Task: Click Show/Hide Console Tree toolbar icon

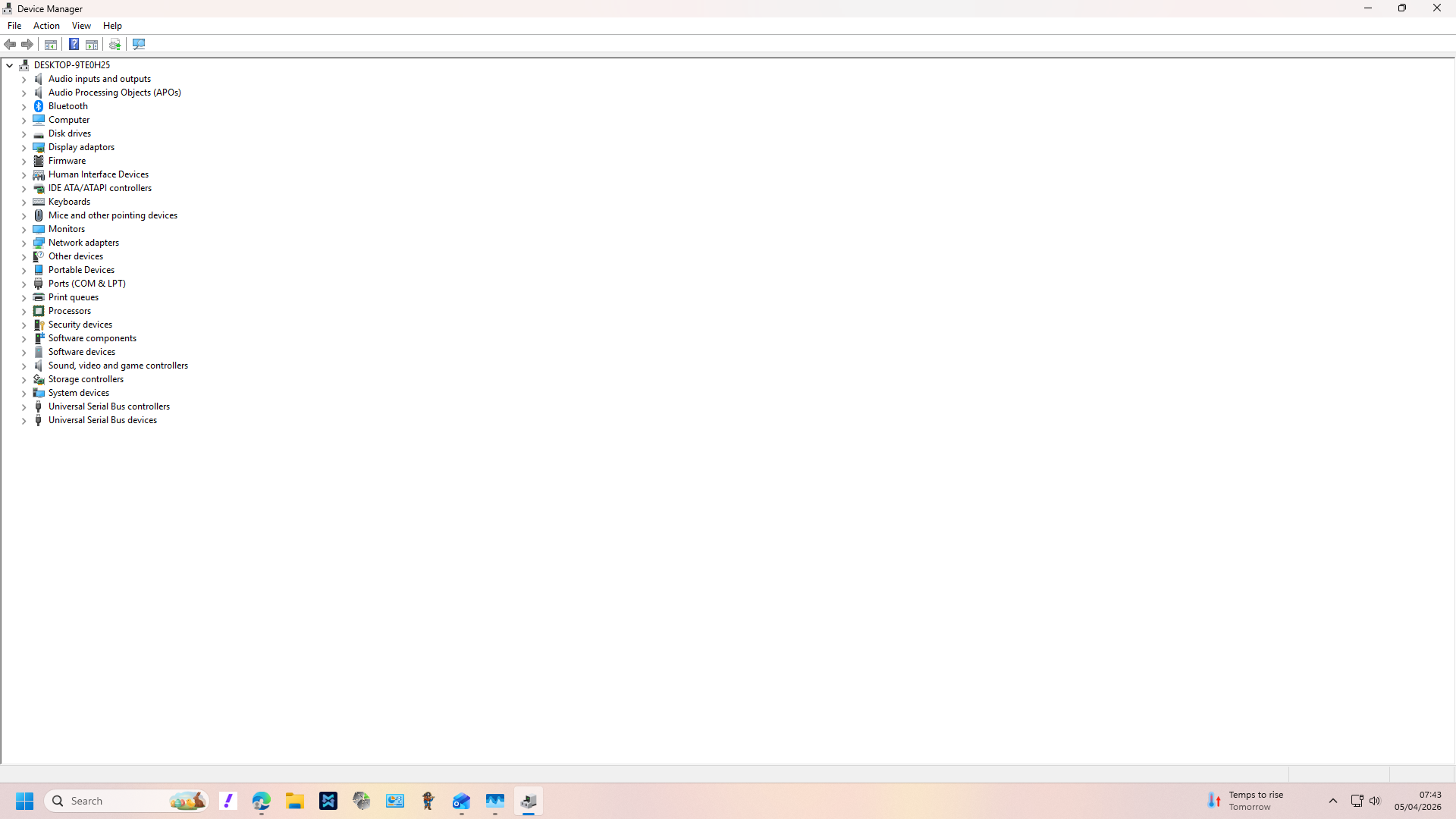Action: pyautogui.click(x=51, y=44)
